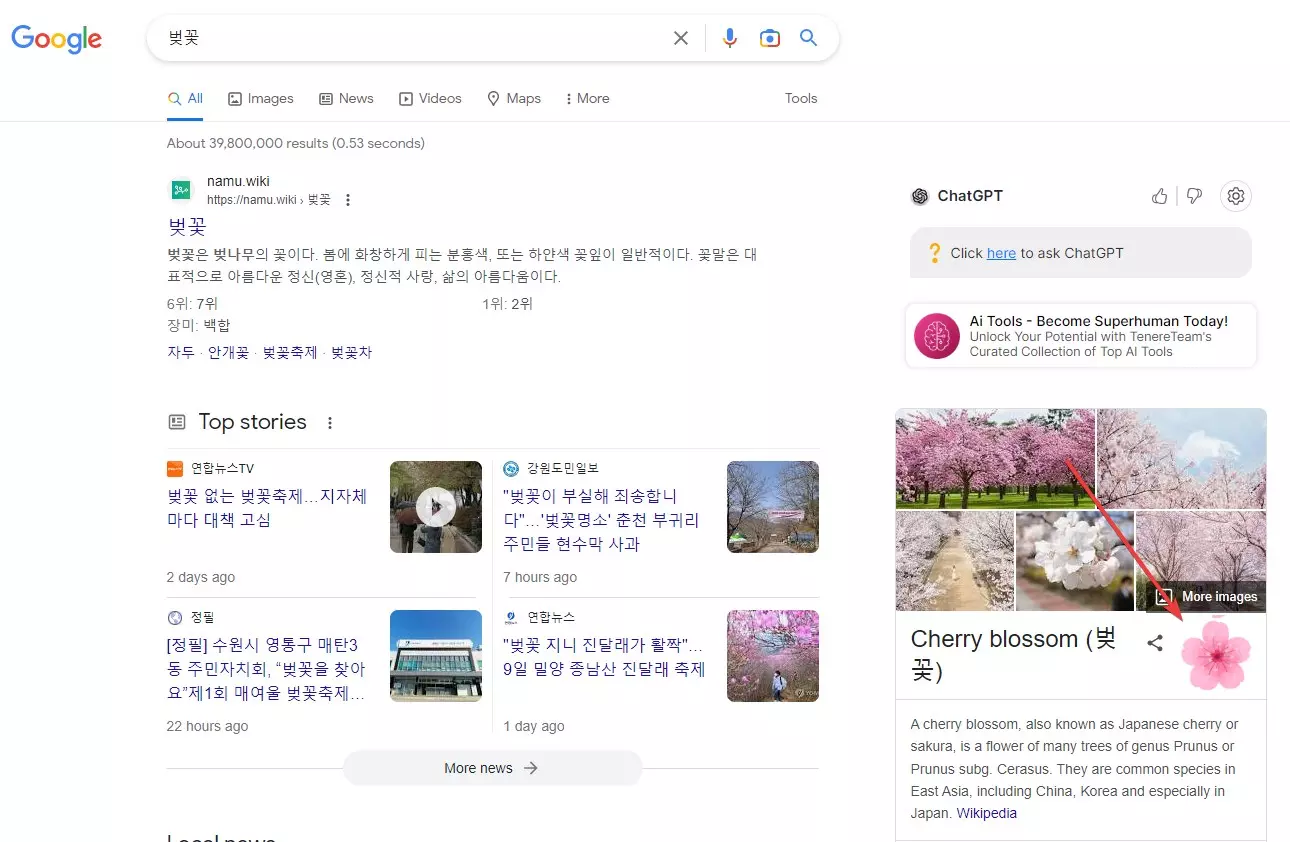This screenshot has height=842, width=1290.
Task: Submit search using the magnifier icon
Action: click(809, 37)
